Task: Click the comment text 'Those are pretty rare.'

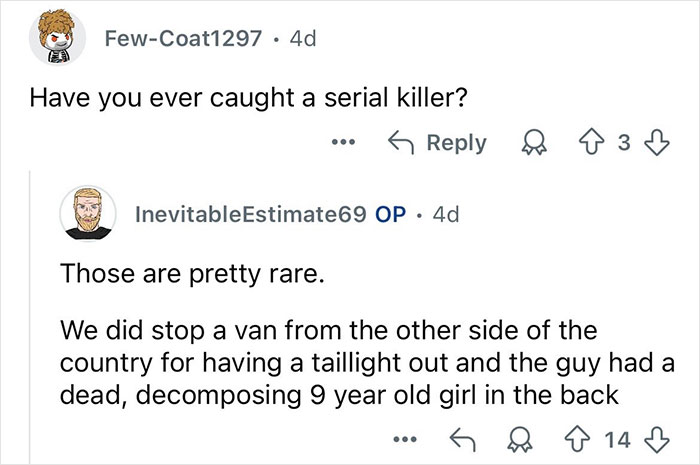Action: [192, 273]
